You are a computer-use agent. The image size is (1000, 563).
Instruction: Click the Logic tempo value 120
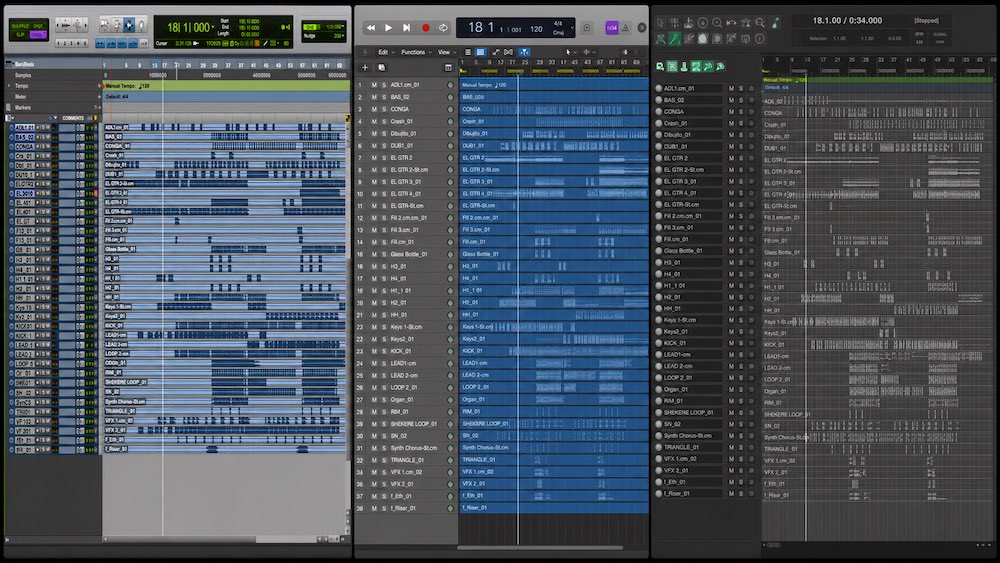coord(536,29)
